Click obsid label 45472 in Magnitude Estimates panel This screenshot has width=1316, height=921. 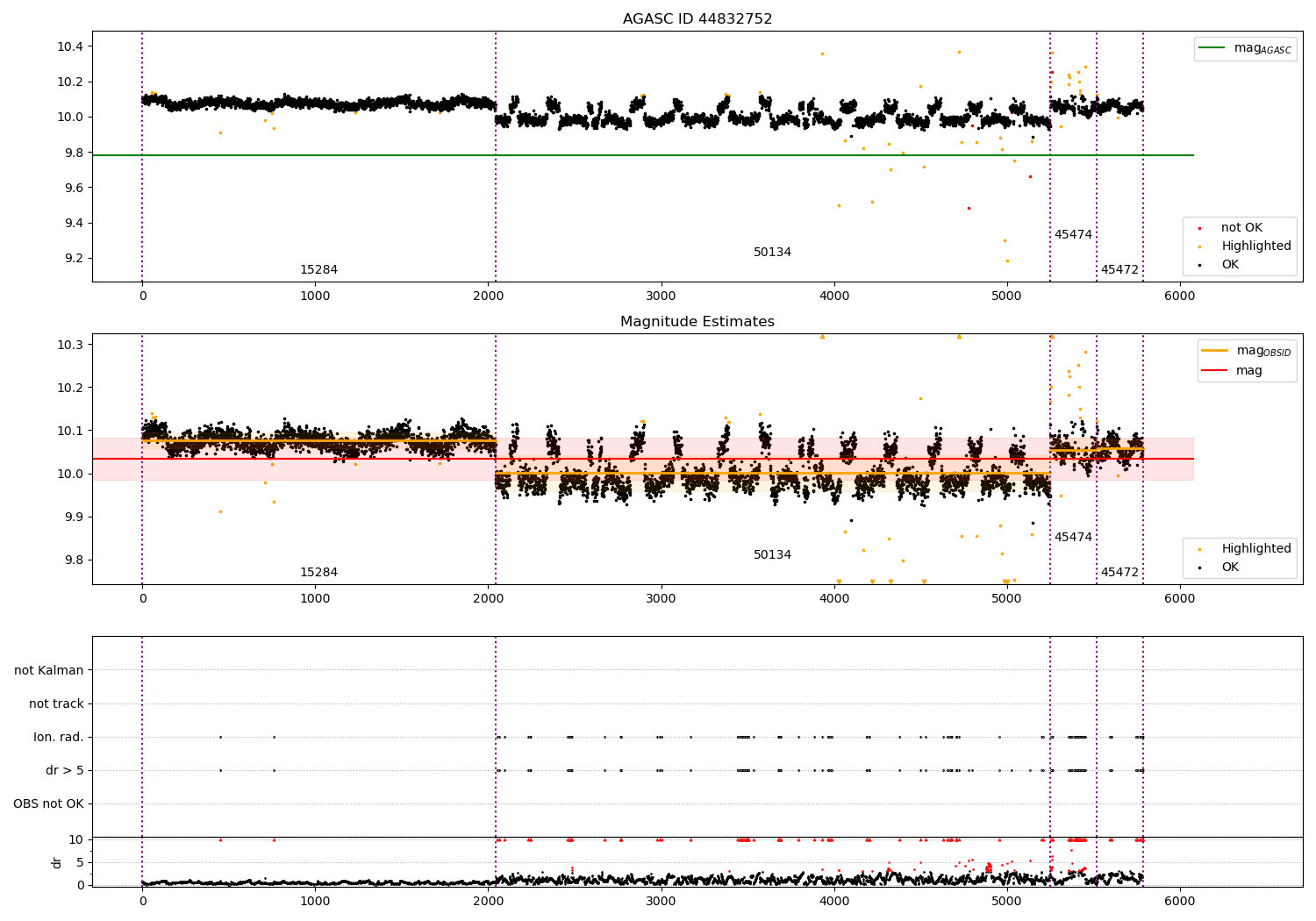tap(1119, 573)
